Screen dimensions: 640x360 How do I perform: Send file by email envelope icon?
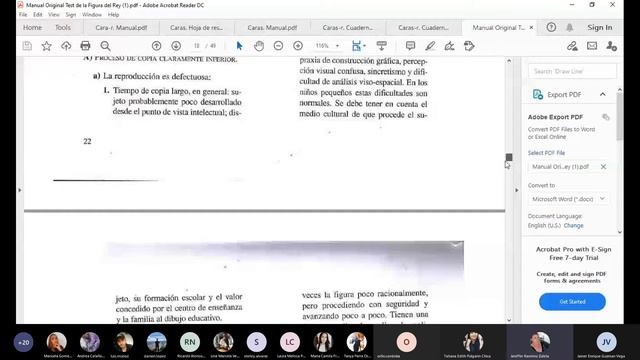tap(592, 46)
